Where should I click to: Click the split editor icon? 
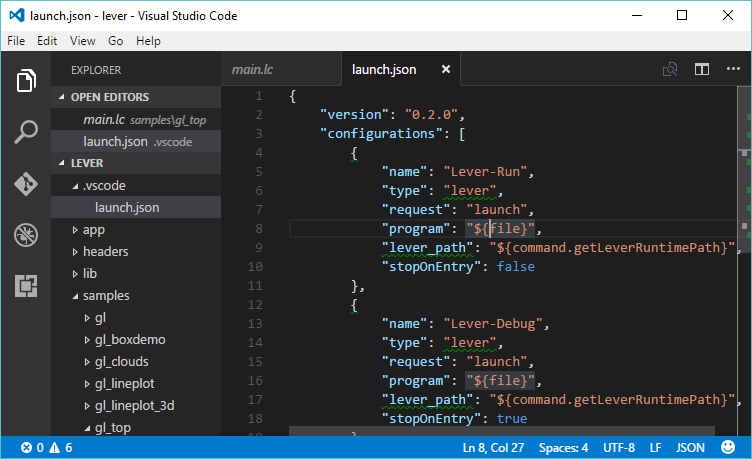(702, 70)
